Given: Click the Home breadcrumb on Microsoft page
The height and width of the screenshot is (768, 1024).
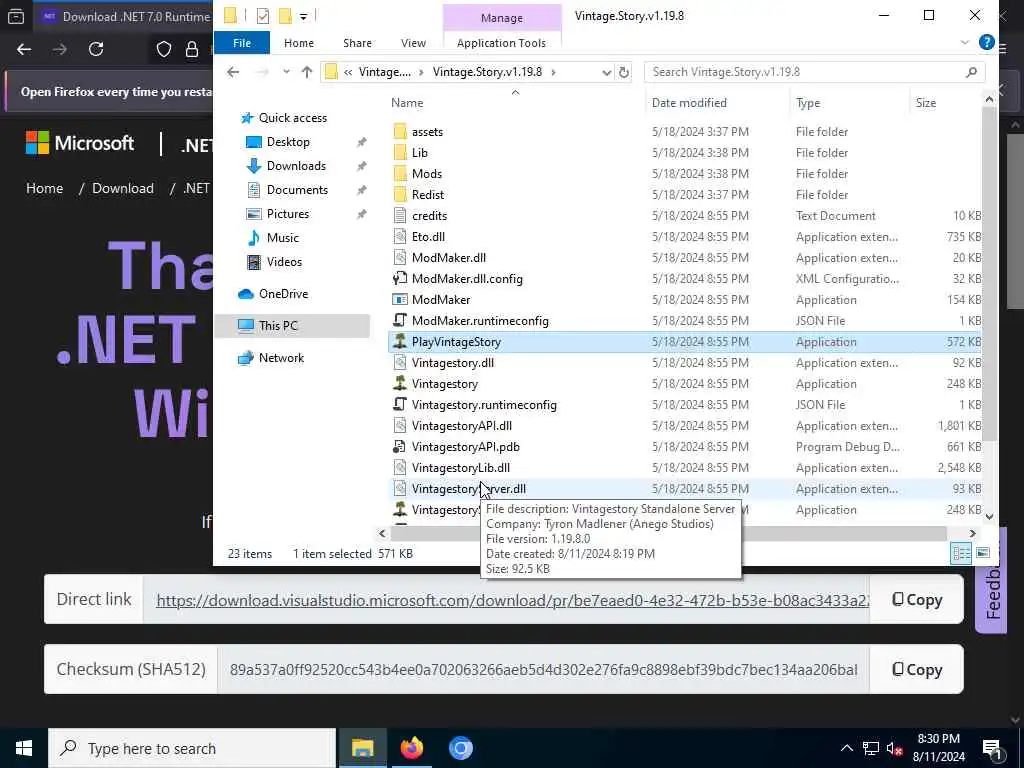Looking at the screenshot, I should (44, 188).
